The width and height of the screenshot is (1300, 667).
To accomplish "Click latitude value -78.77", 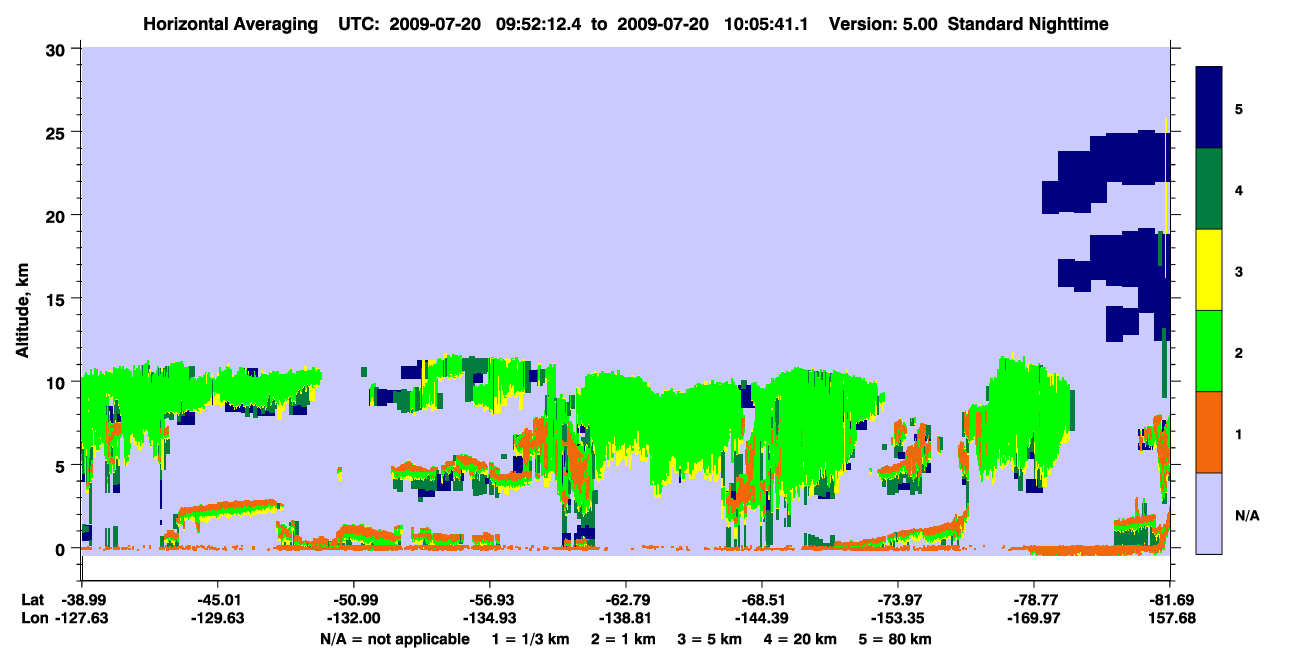I will coord(1034,600).
